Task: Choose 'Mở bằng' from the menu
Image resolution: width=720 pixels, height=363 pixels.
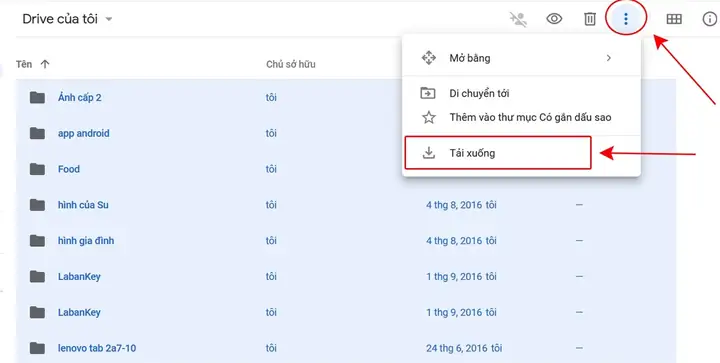Action: 521,58
